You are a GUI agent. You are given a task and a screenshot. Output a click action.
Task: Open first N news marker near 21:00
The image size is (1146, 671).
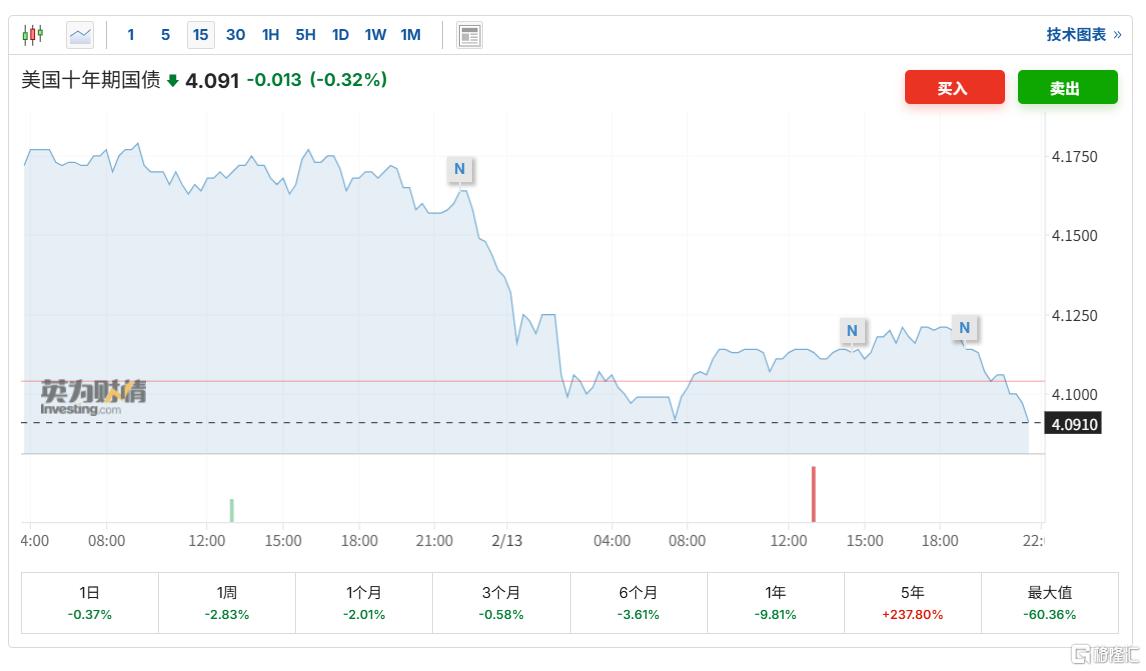coord(460,169)
